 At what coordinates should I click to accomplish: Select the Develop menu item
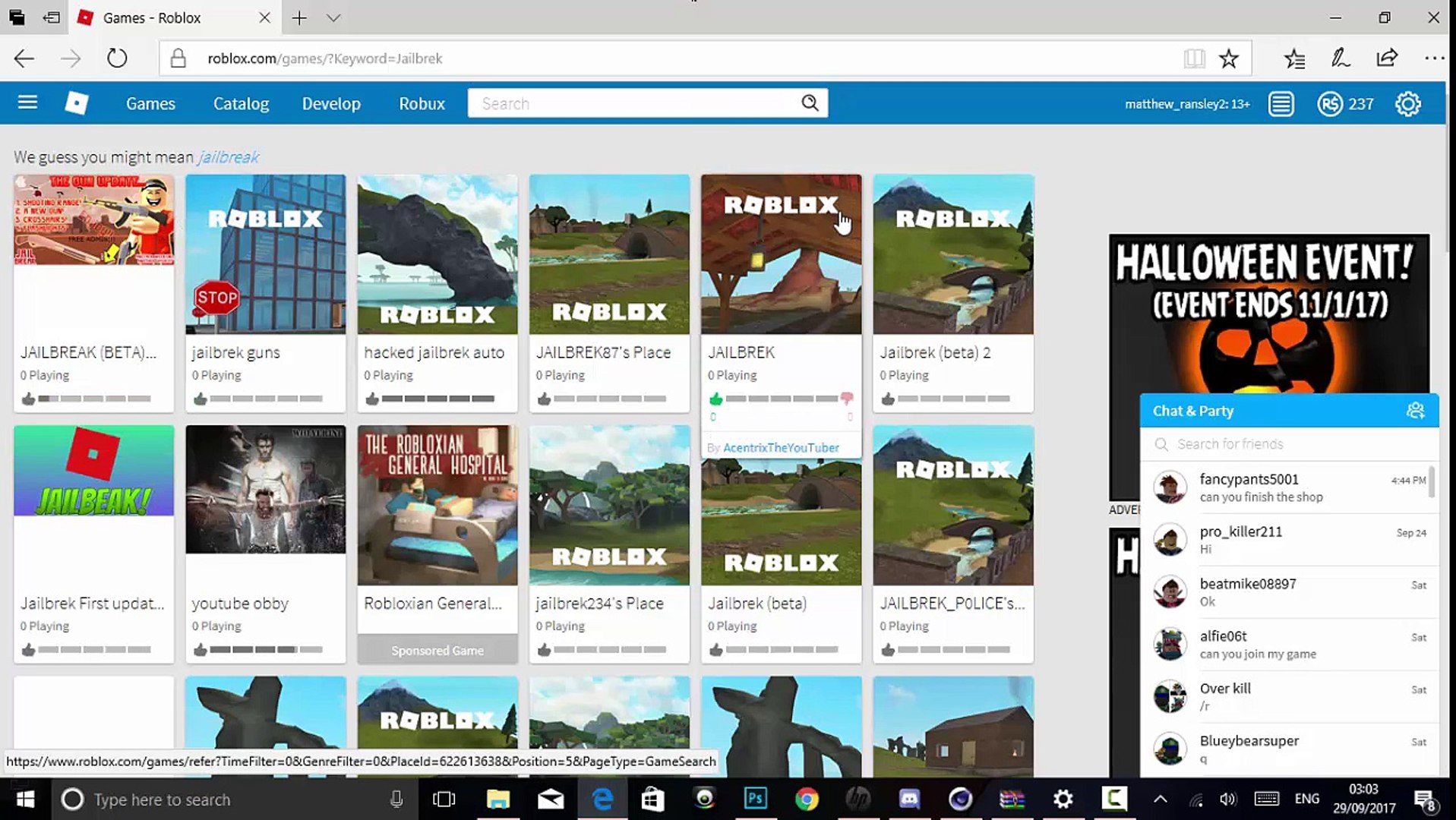331,103
